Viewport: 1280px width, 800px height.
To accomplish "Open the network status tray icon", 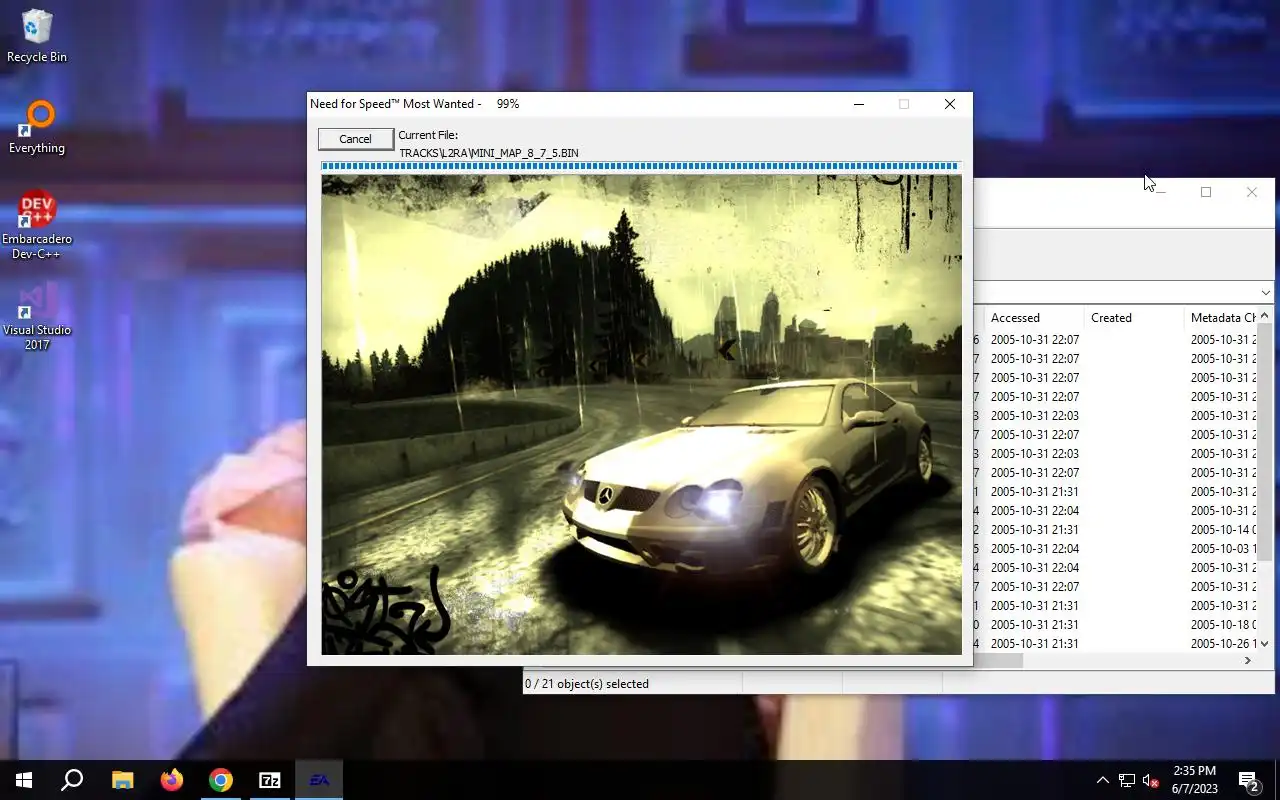I will tap(1127, 780).
